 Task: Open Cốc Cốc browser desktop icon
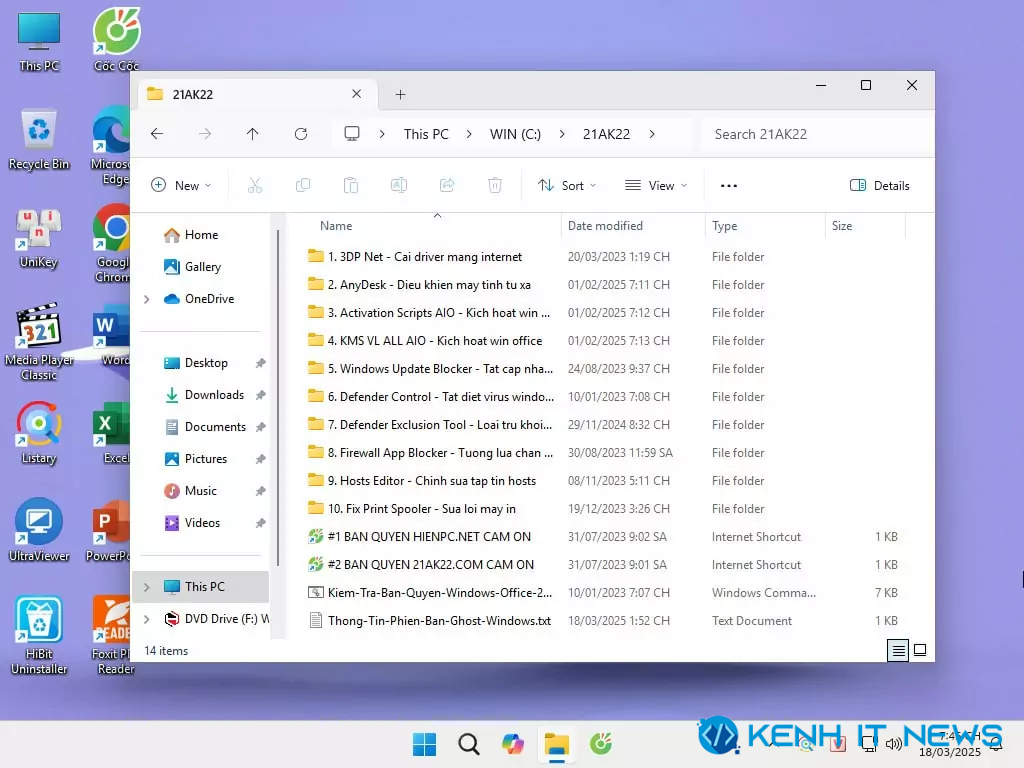click(x=116, y=39)
